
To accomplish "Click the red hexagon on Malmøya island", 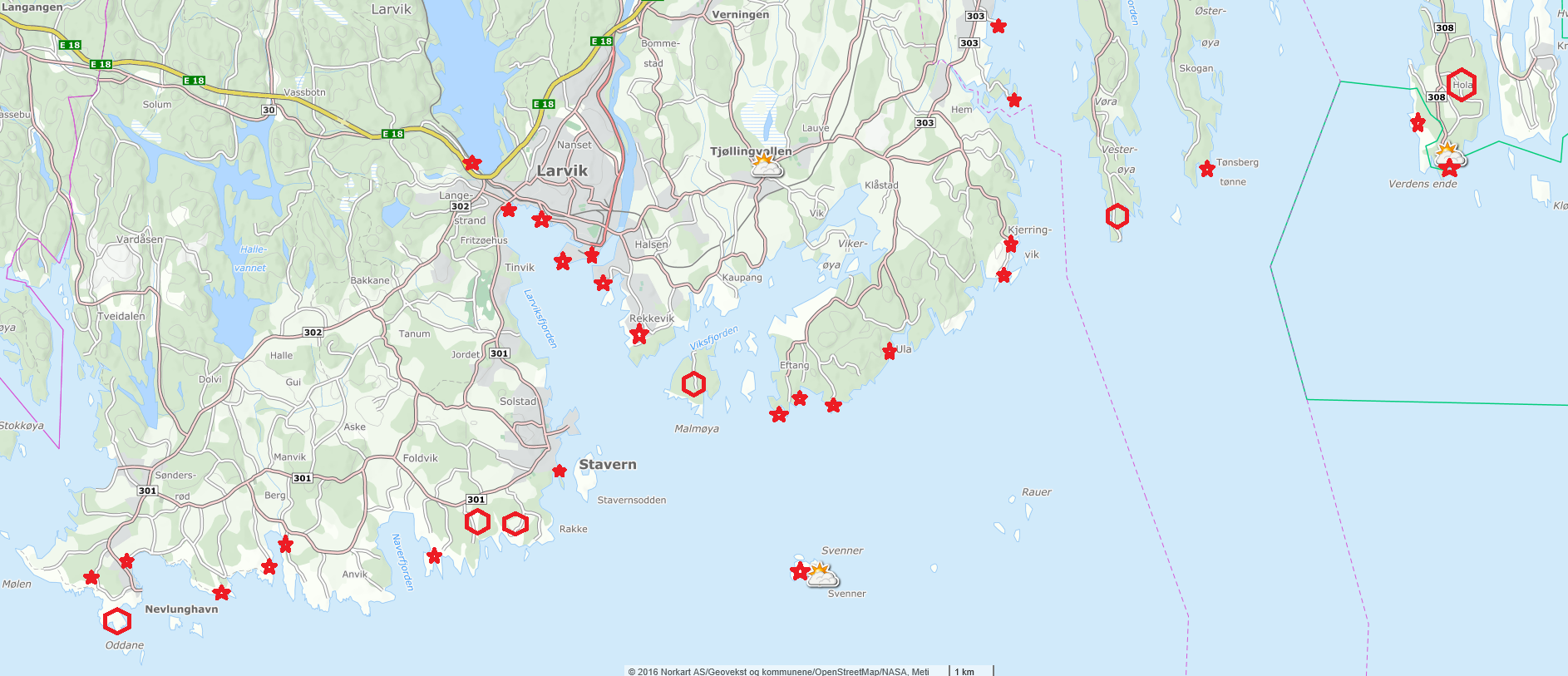I will pyautogui.click(x=693, y=384).
